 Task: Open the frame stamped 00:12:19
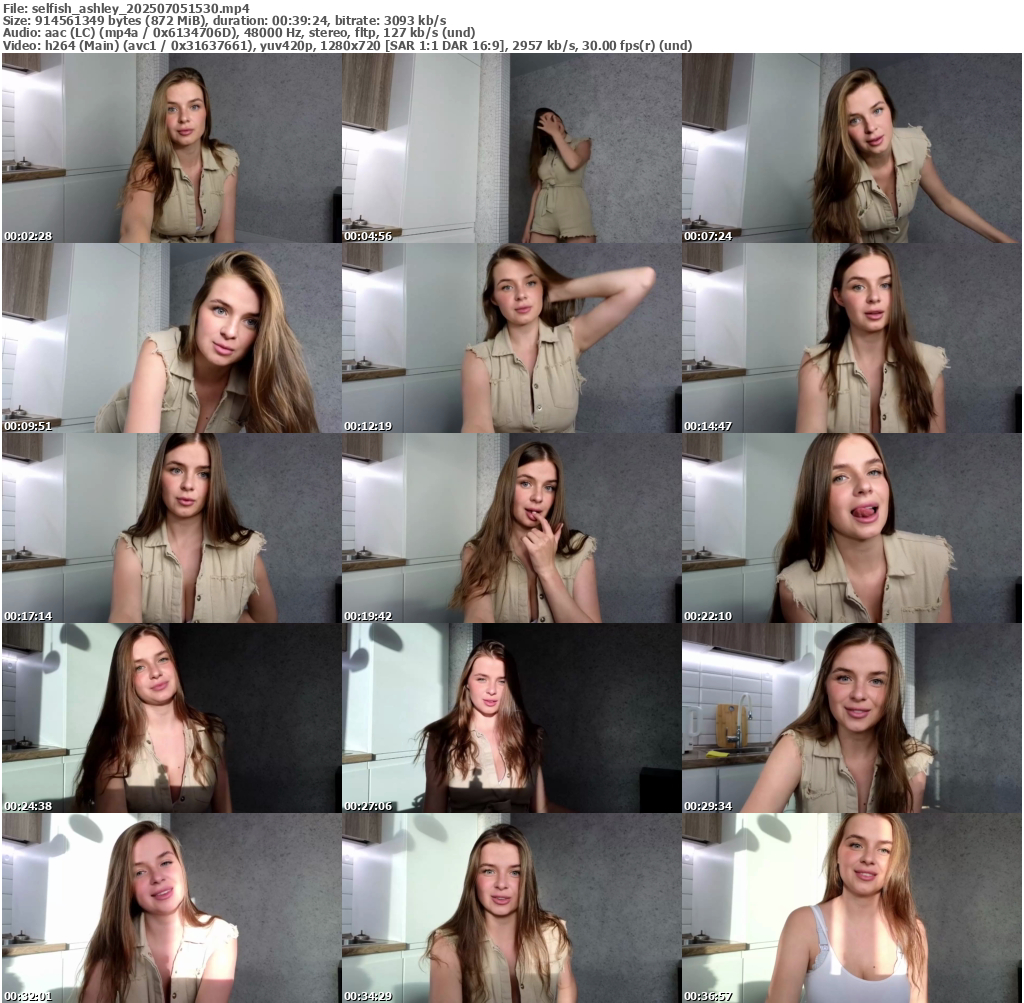click(x=511, y=338)
